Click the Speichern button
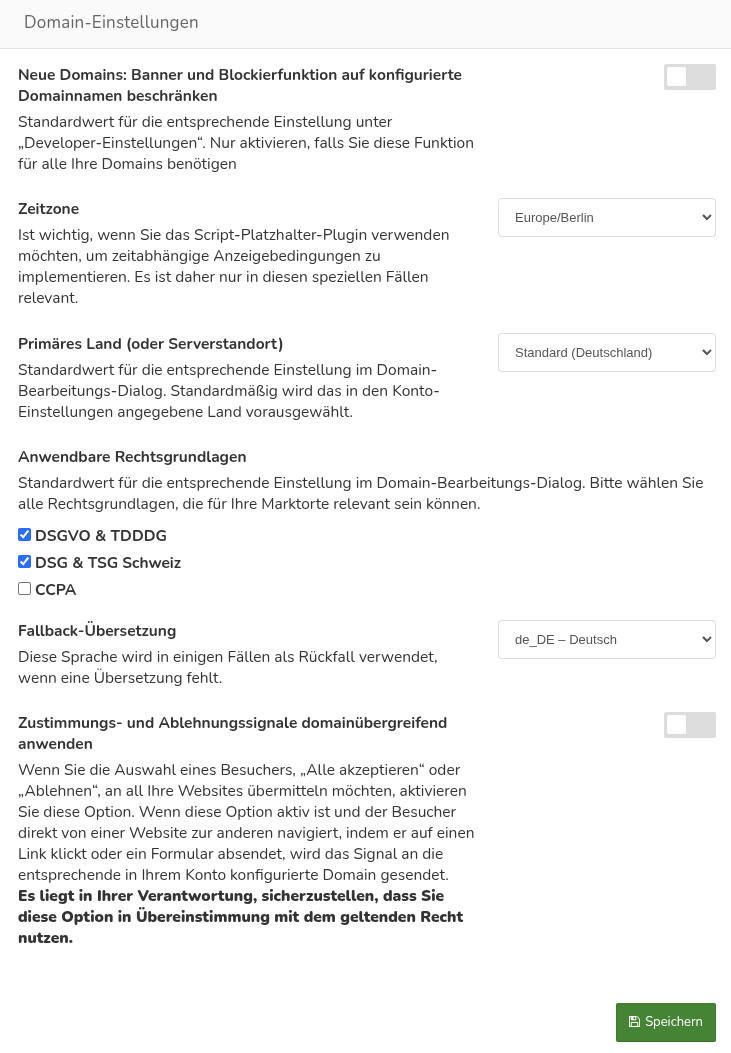The image size is (731, 1053). 666,1022
